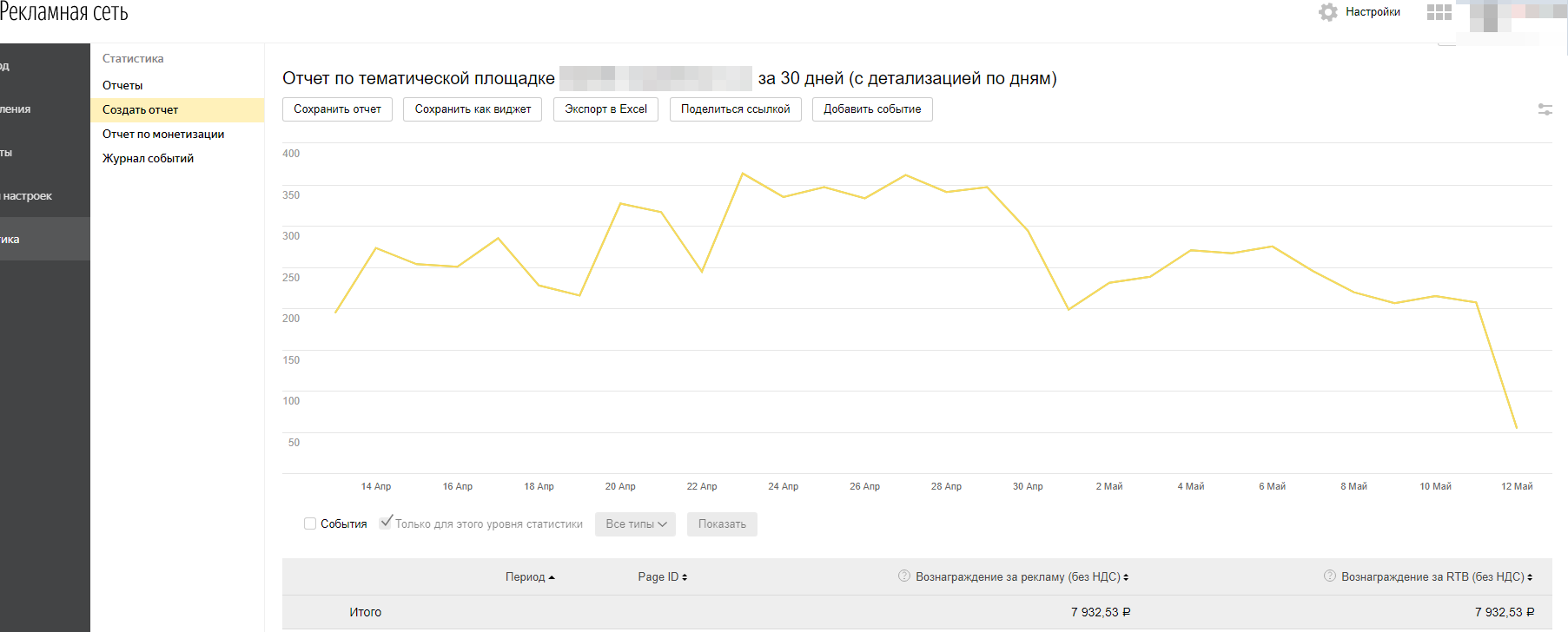
Task: Click help icon beside Вознаграждение за RTB
Action: 1329,576
